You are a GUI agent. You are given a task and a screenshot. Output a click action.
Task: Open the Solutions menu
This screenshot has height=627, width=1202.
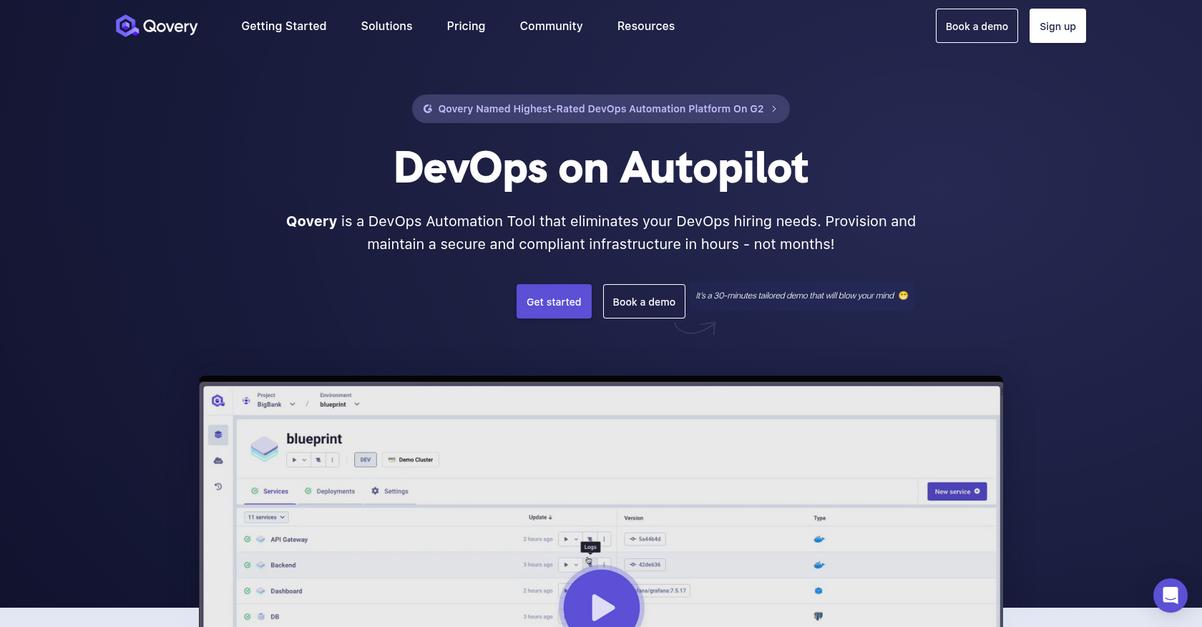click(387, 26)
